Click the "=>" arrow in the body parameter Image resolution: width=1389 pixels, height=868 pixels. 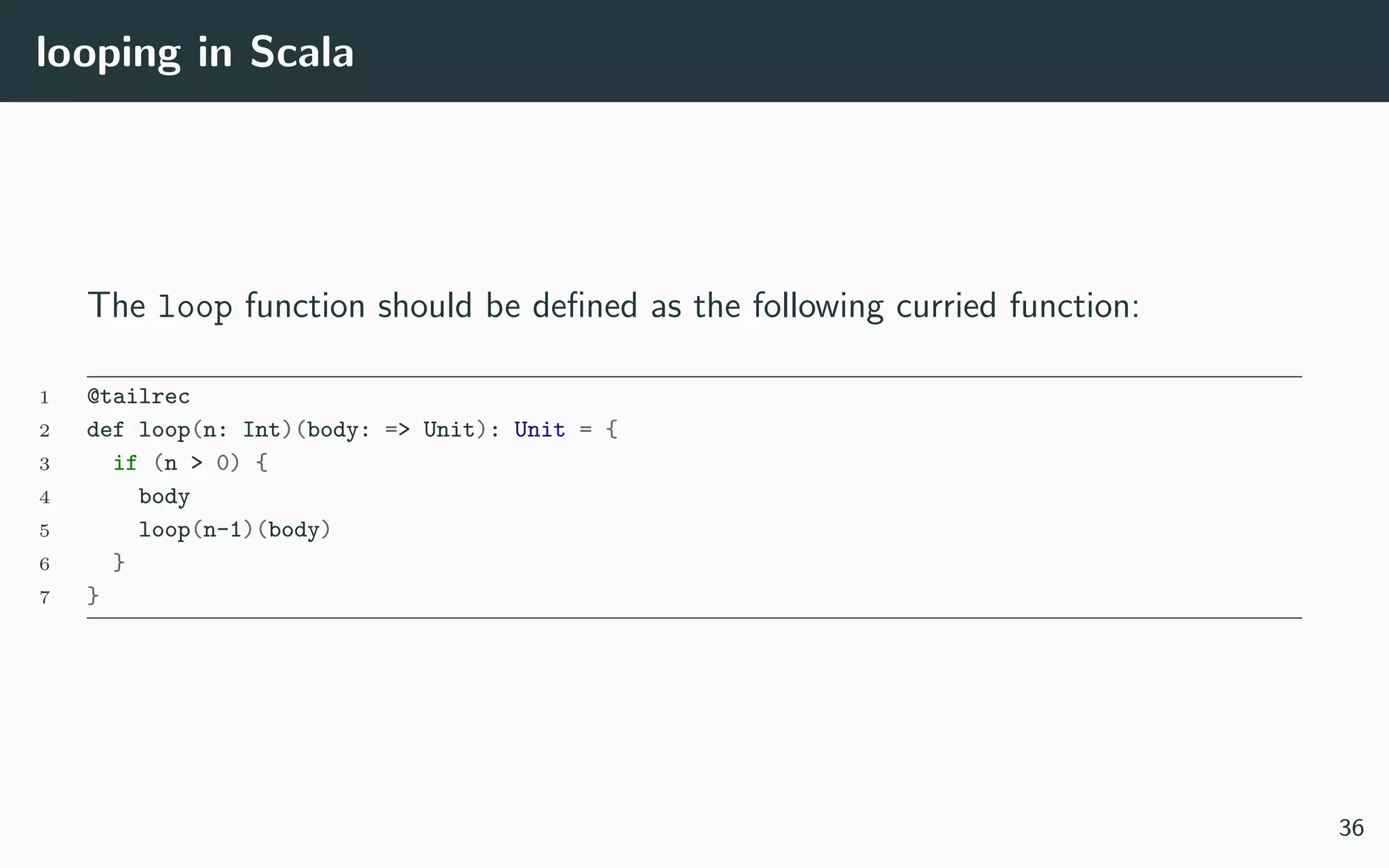point(397,430)
